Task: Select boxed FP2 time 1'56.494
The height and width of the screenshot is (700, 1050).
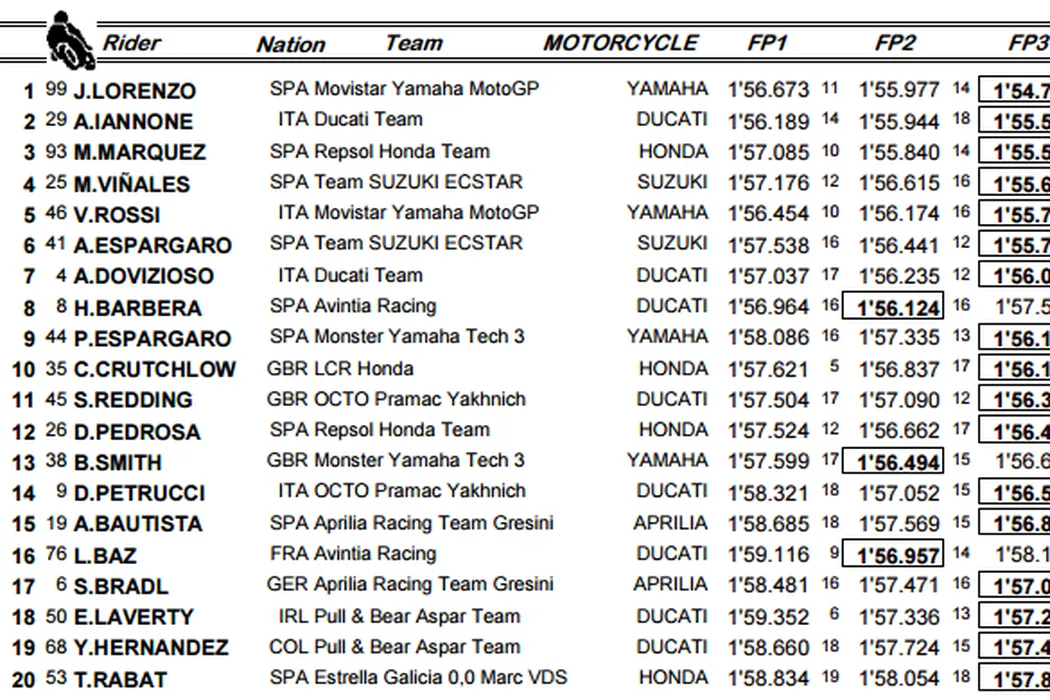Action: (x=893, y=462)
